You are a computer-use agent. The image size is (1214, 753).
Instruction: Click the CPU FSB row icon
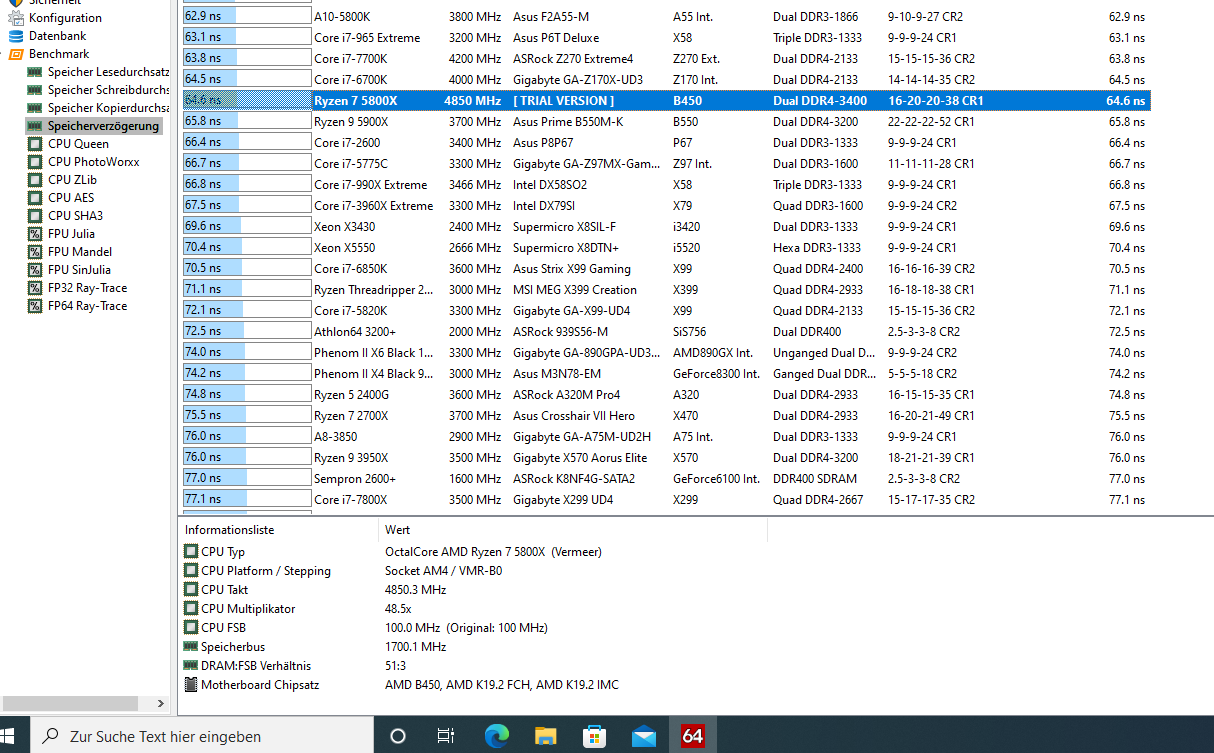191,628
